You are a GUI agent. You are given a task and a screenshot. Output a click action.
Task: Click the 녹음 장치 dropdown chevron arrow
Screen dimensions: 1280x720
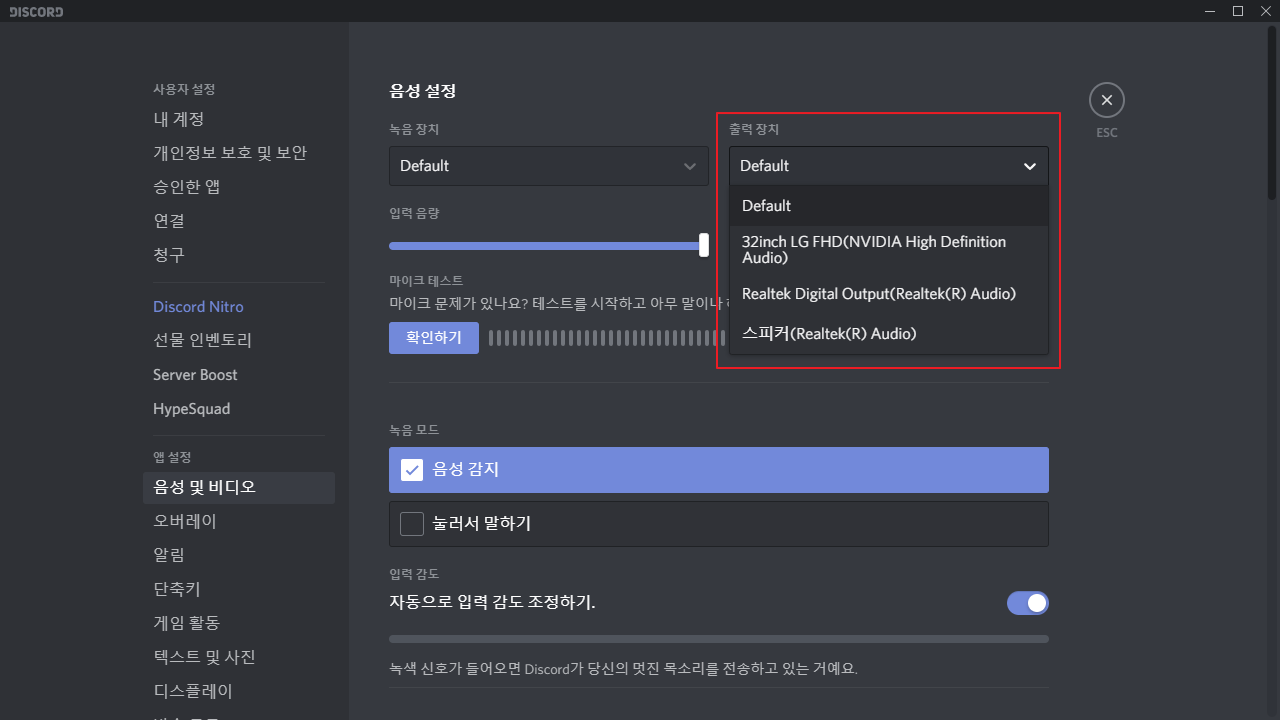[690, 166]
